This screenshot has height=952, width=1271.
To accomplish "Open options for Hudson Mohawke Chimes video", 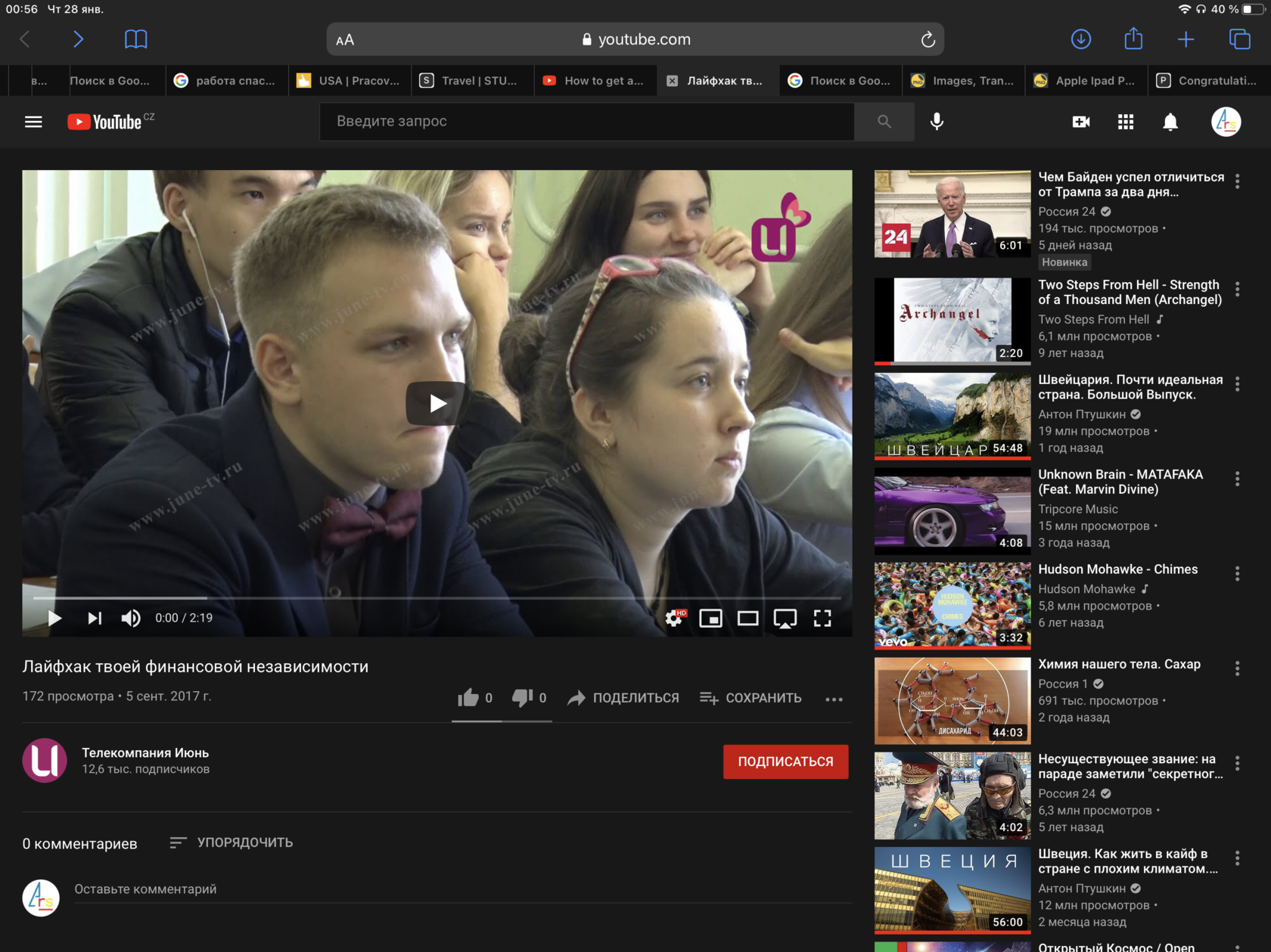I will 1237,574.
